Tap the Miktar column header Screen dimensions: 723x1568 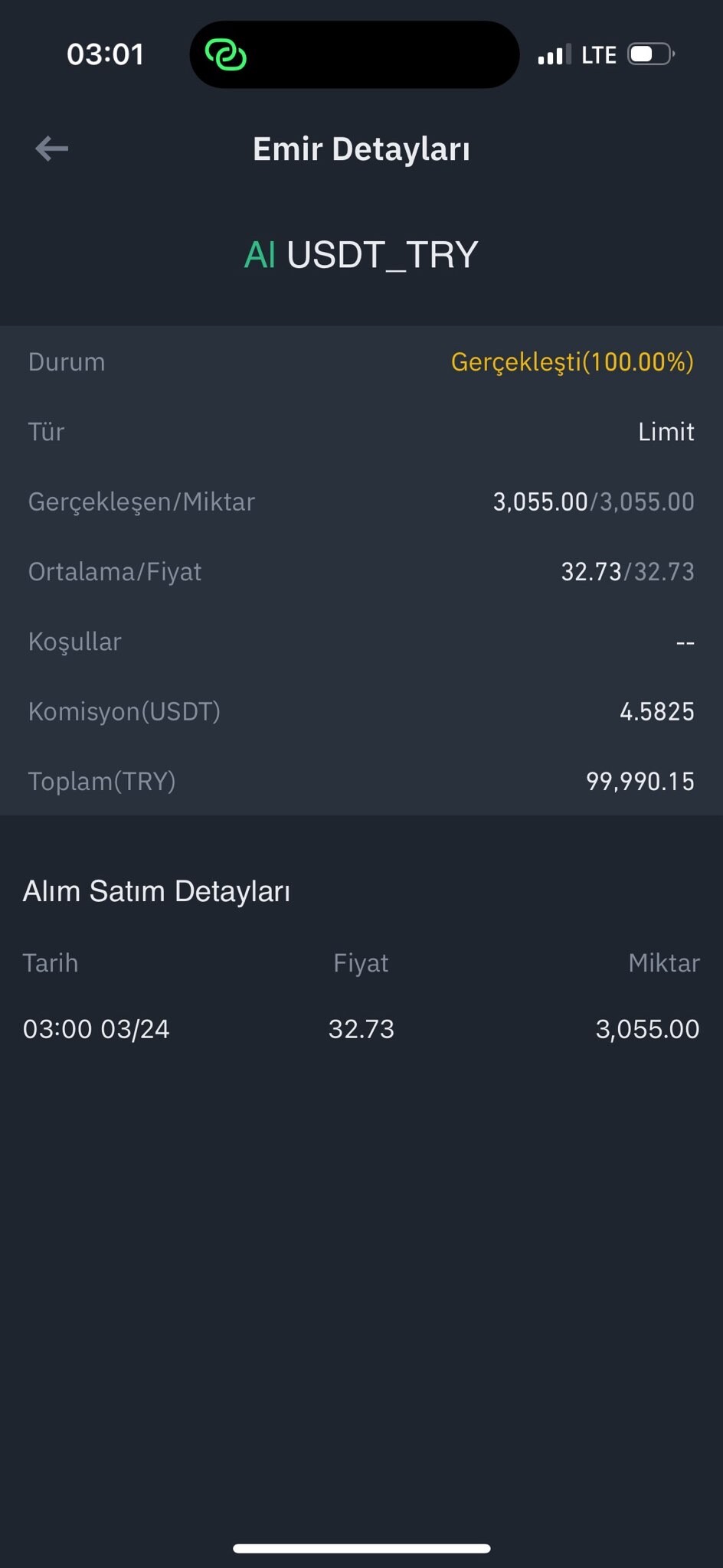tap(664, 962)
